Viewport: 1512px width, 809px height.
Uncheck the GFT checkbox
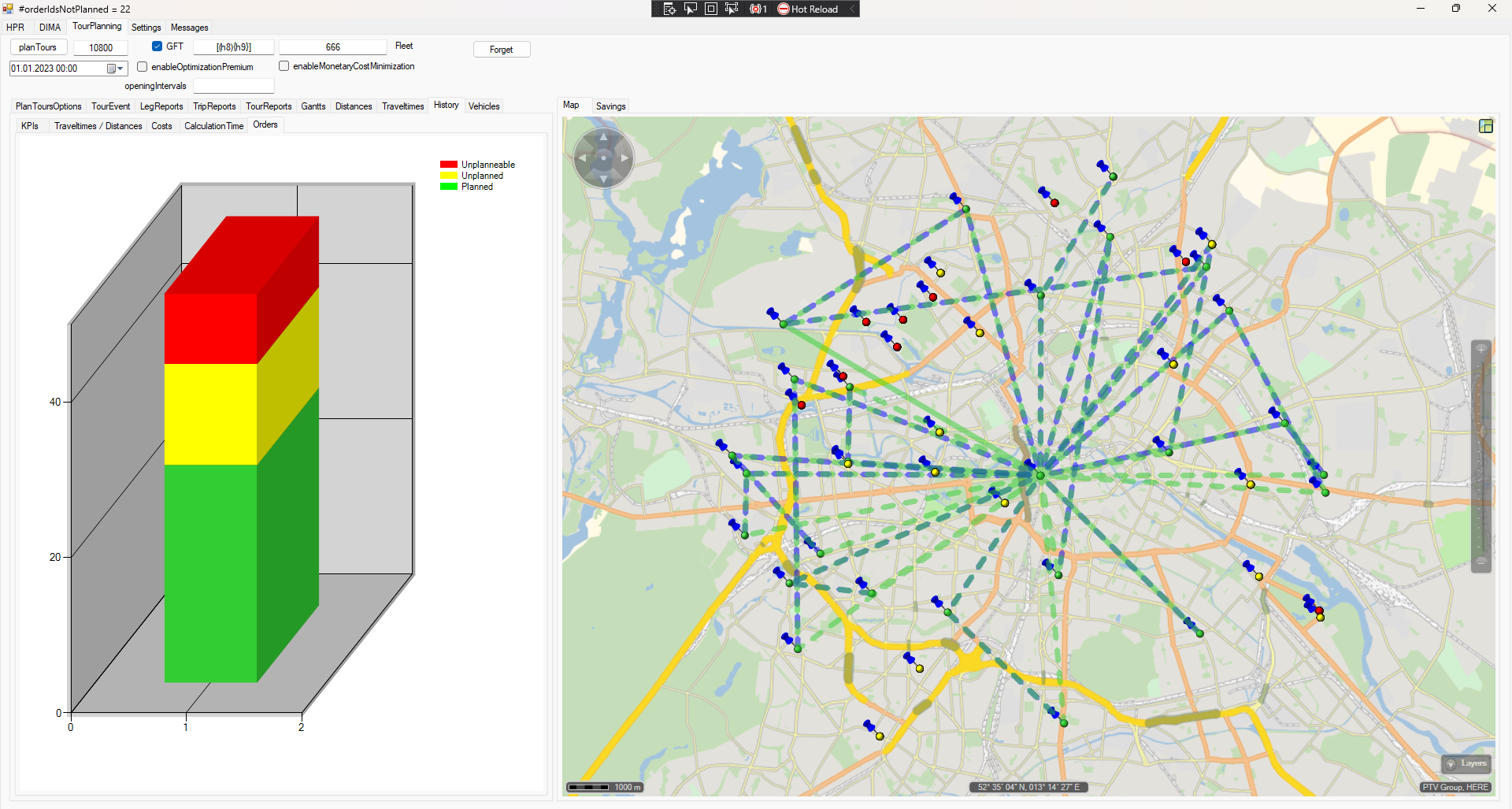click(x=157, y=46)
